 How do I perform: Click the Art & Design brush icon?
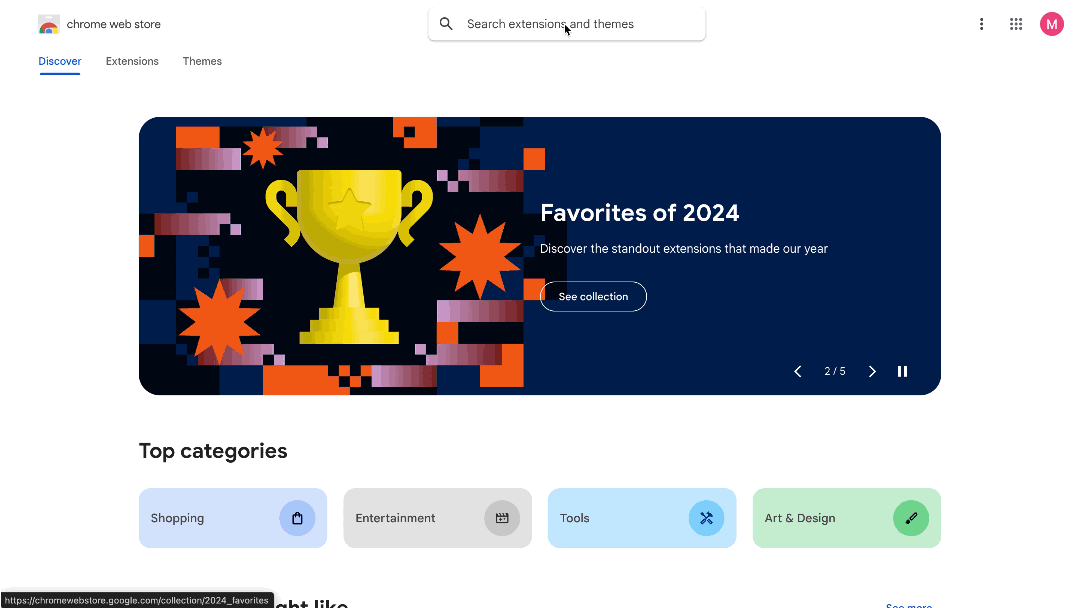(911, 518)
